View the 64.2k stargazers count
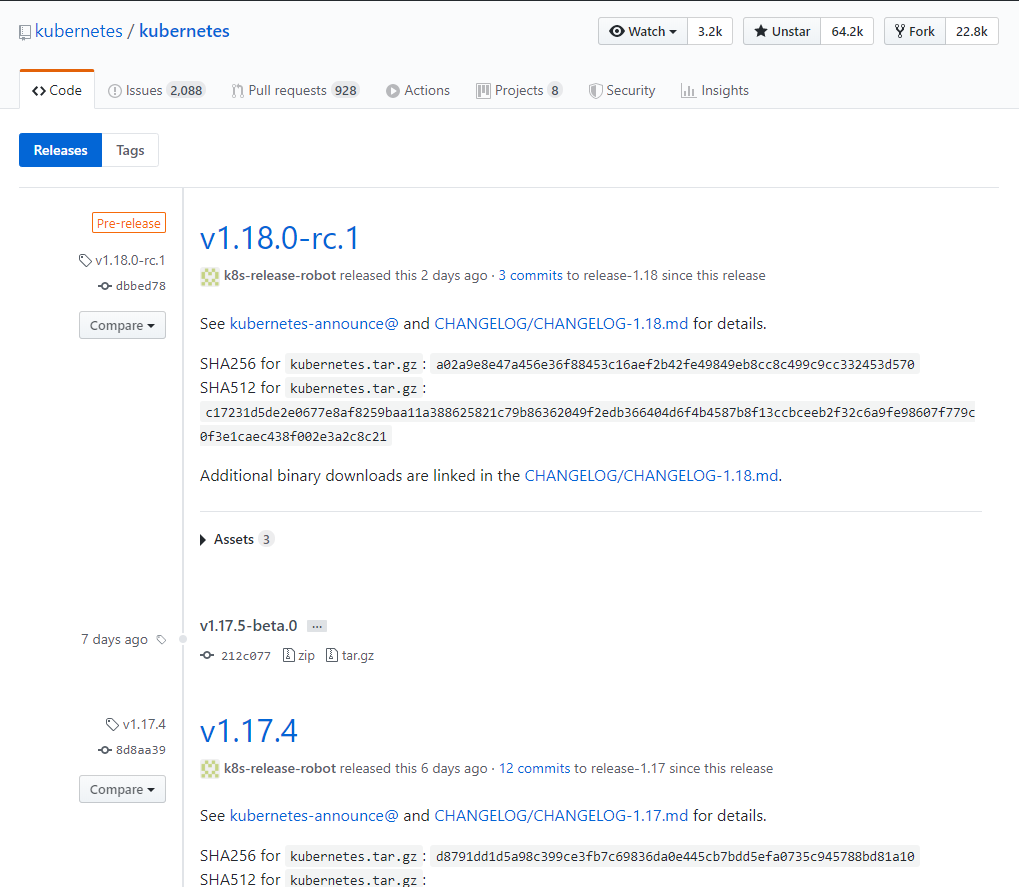This screenshot has width=1019, height=887. 847,31
